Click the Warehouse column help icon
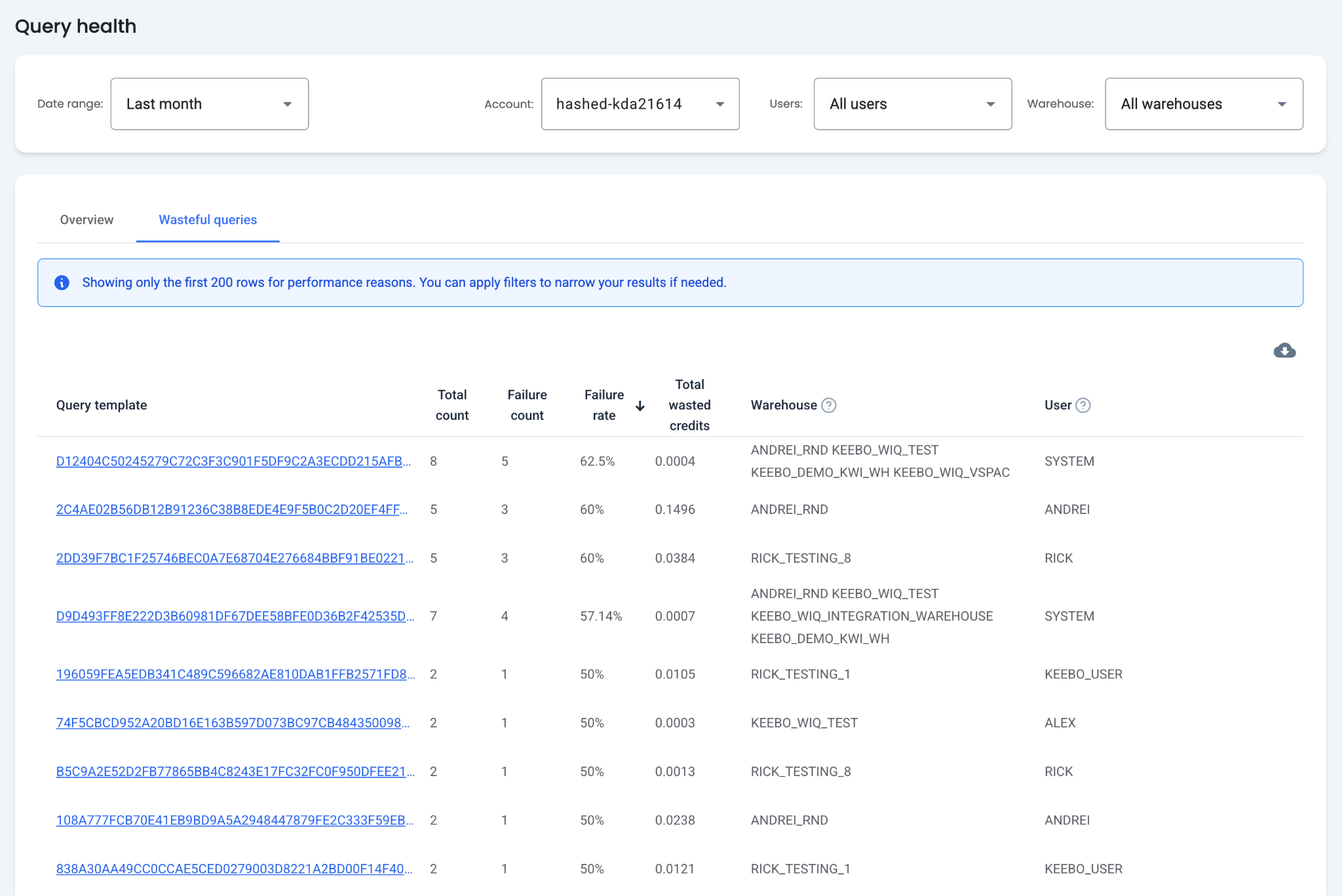 (x=829, y=405)
